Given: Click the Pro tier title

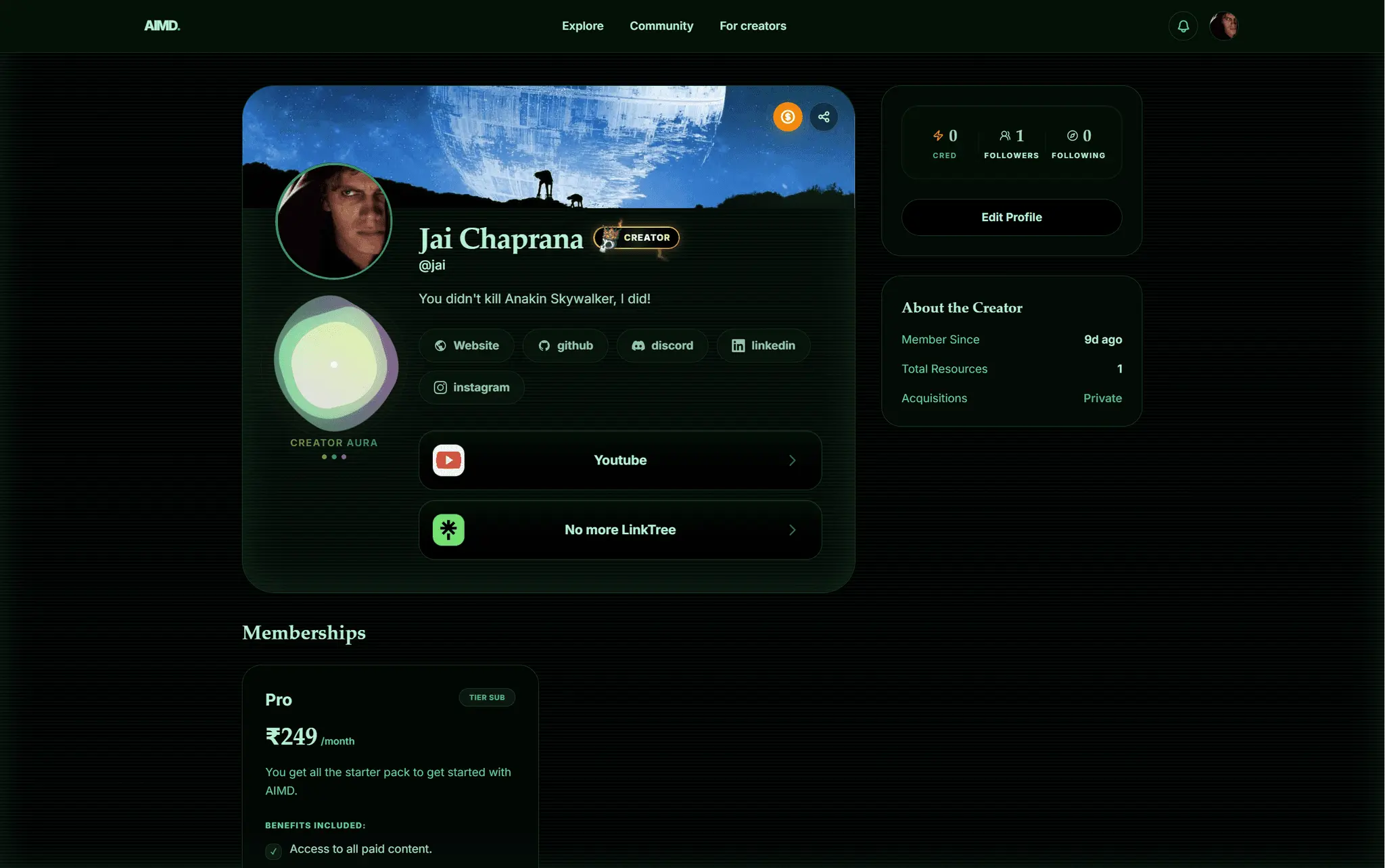Looking at the screenshot, I should point(279,700).
